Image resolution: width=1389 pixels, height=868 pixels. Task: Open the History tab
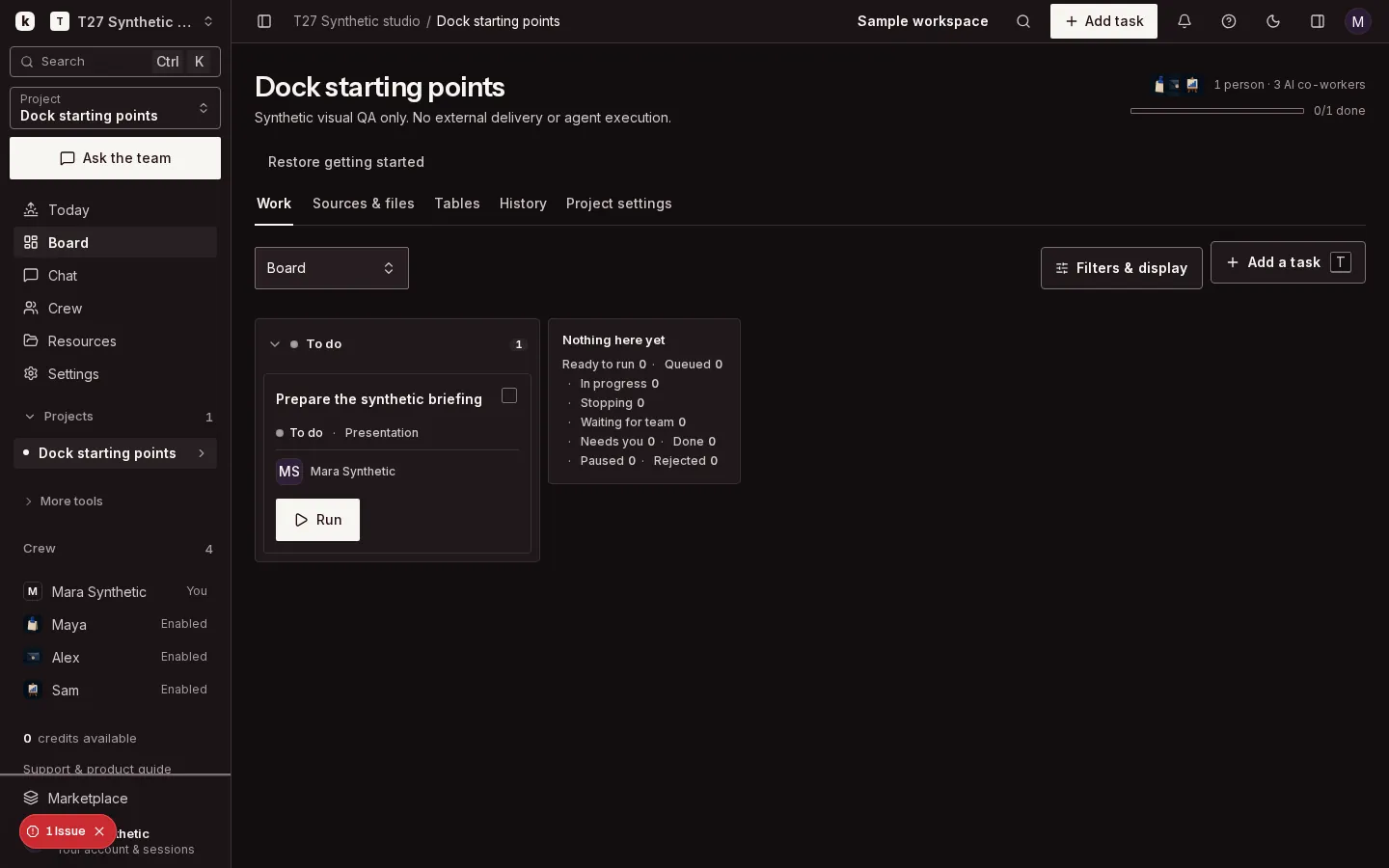click(x=523, y=203)
